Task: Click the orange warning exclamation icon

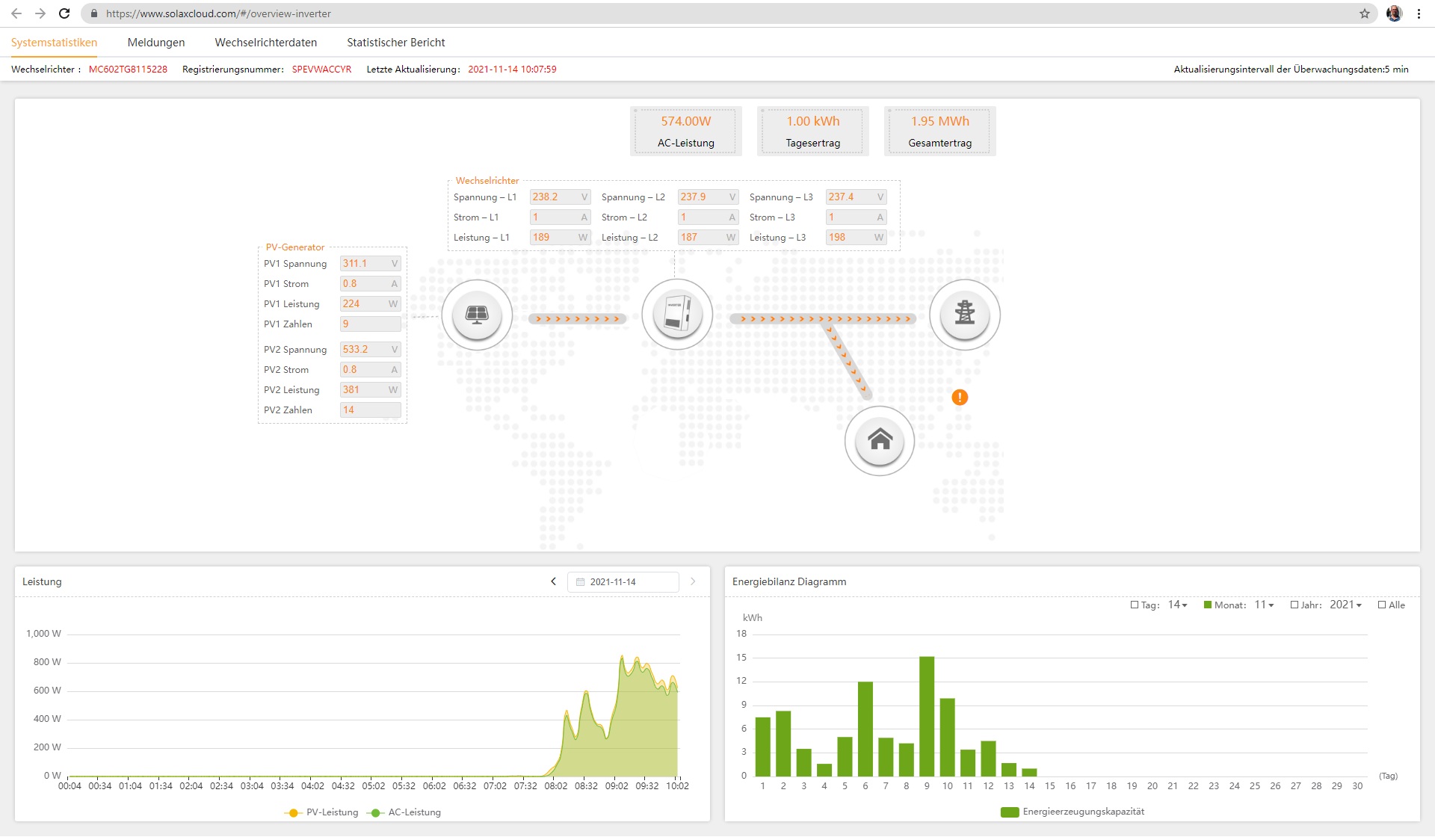Action: pos(960,398)
